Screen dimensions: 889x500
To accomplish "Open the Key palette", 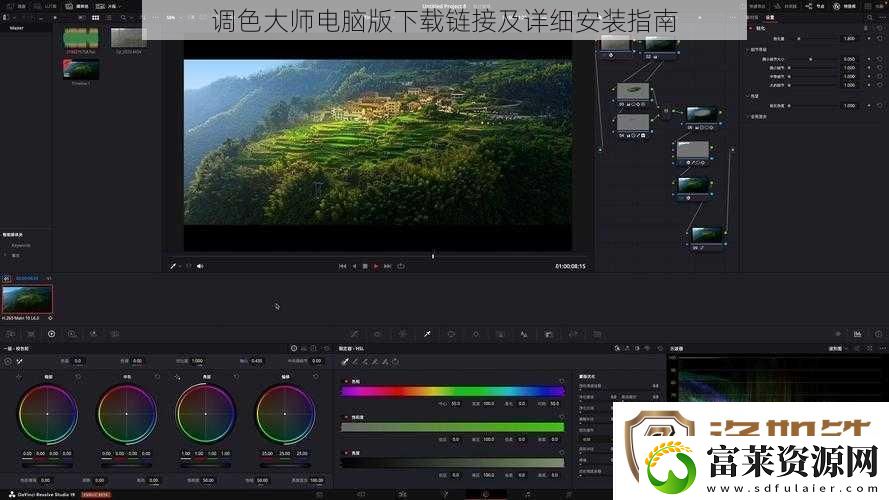I will 548,334.
